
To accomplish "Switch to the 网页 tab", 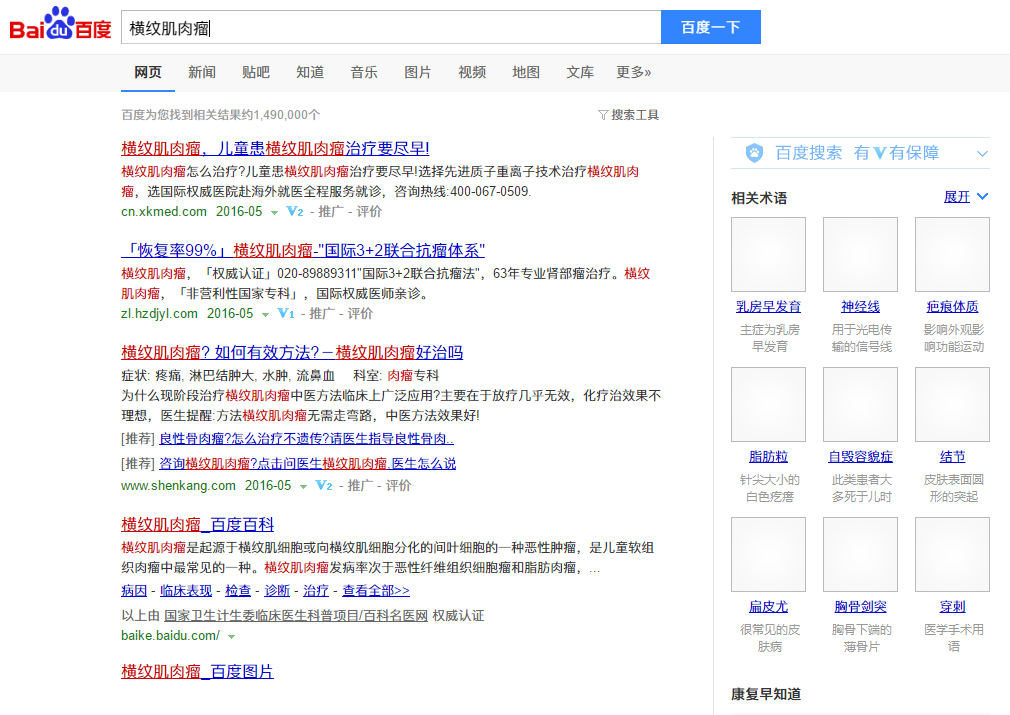I will point(148,72).
